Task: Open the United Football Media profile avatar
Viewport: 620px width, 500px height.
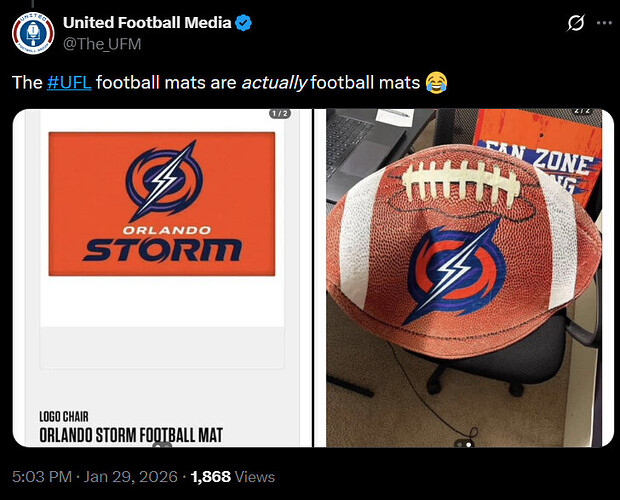Action: click(33, 33)
